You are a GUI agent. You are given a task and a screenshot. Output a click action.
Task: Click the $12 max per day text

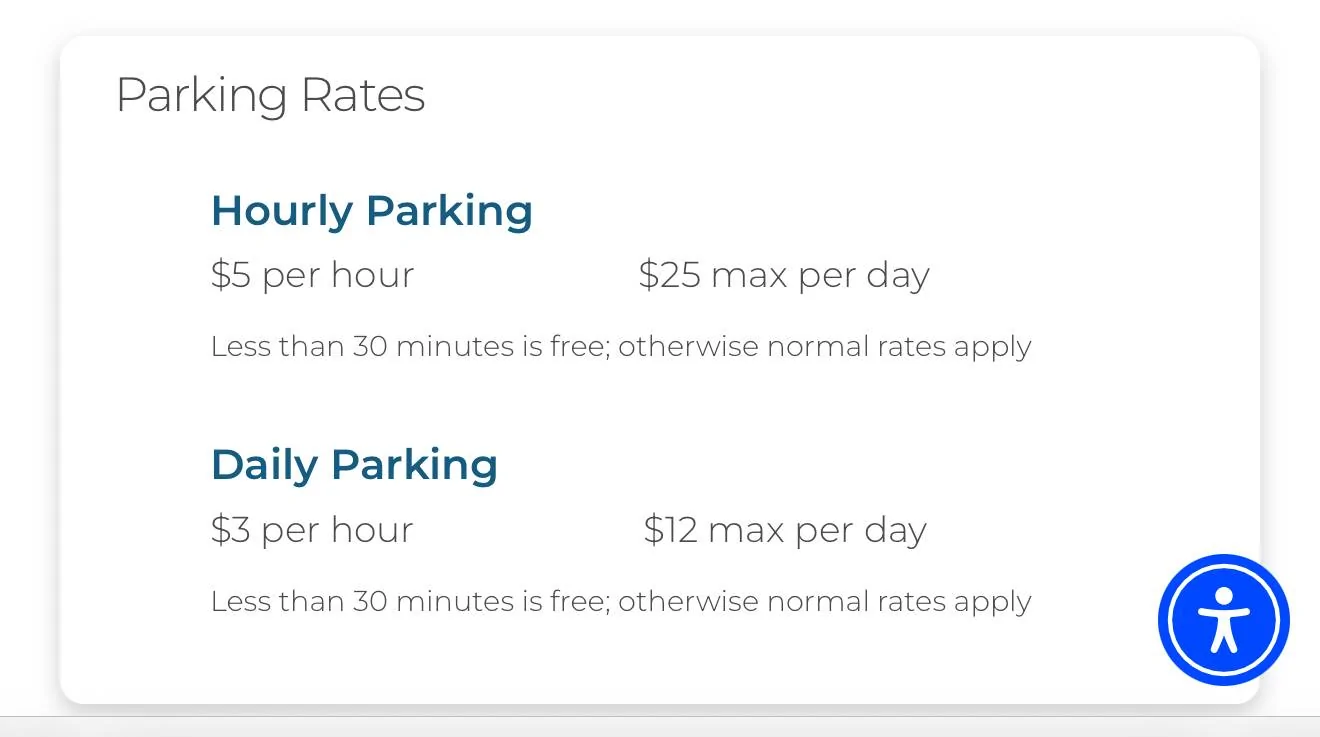tap(785, 530)
